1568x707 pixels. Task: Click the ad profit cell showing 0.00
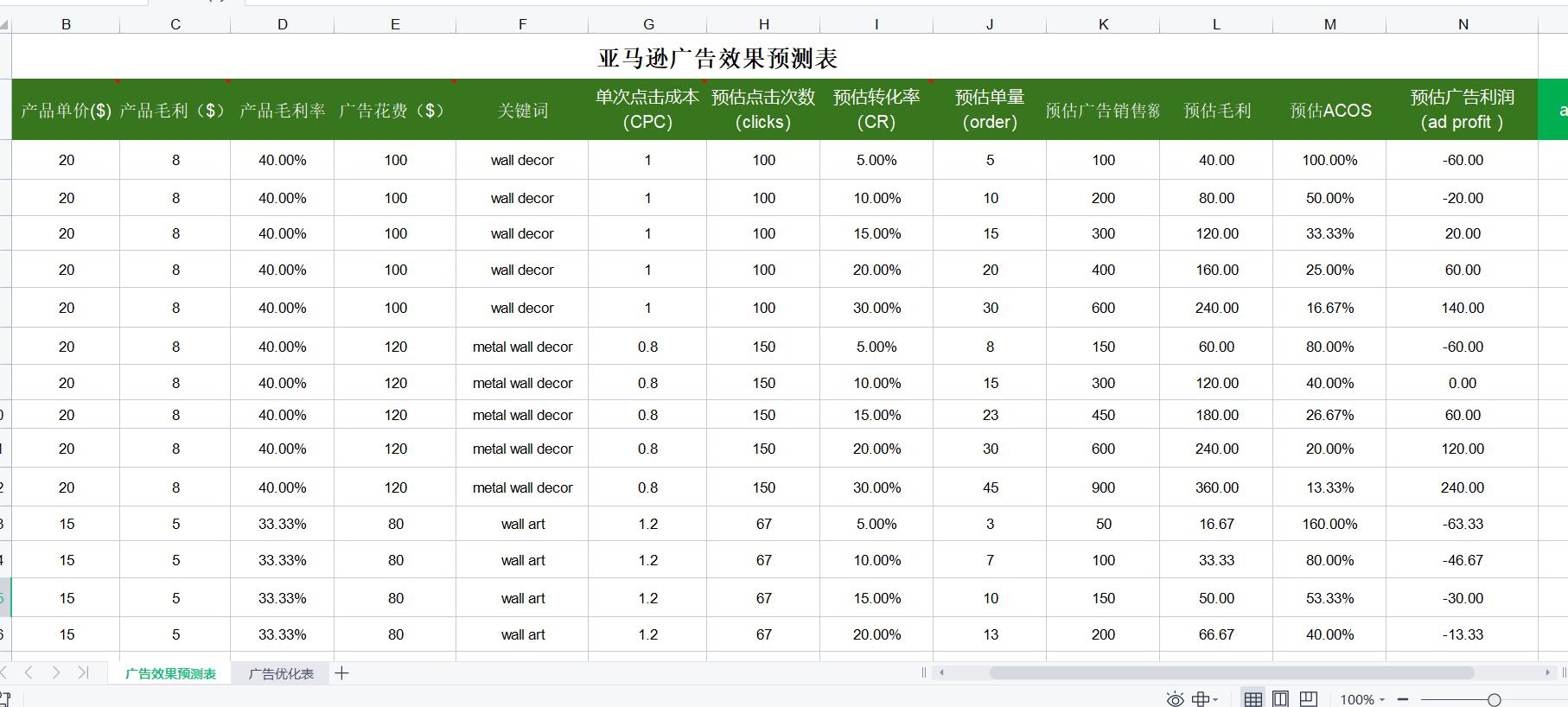pos(1463,383)
